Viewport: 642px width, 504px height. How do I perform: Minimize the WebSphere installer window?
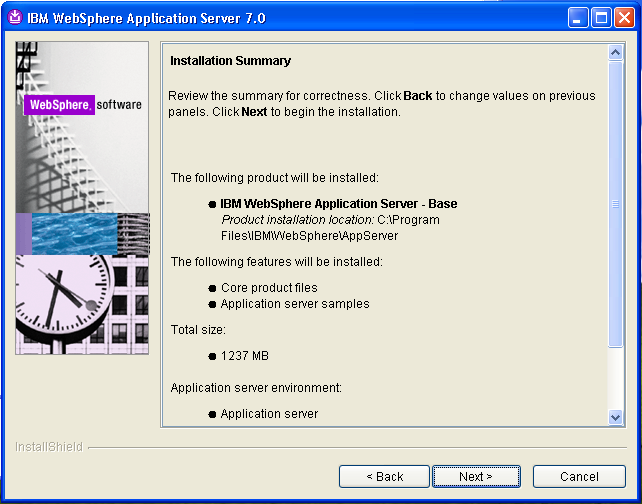click(577, 18)
